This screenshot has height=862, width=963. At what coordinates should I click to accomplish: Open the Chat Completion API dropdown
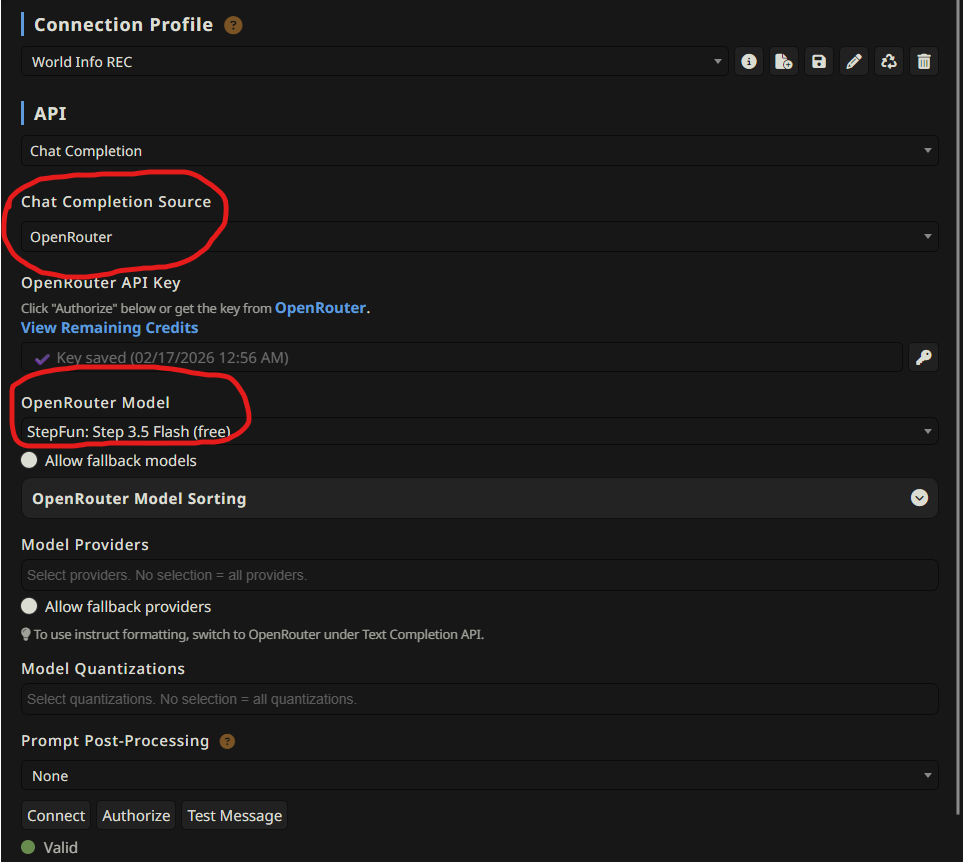point(479,151)
